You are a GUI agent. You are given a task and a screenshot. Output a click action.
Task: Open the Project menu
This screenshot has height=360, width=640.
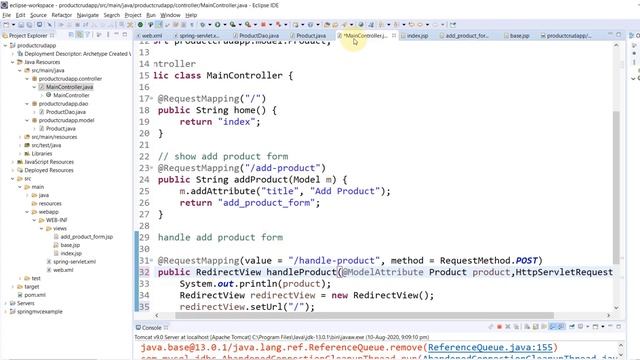click(133, 15)
